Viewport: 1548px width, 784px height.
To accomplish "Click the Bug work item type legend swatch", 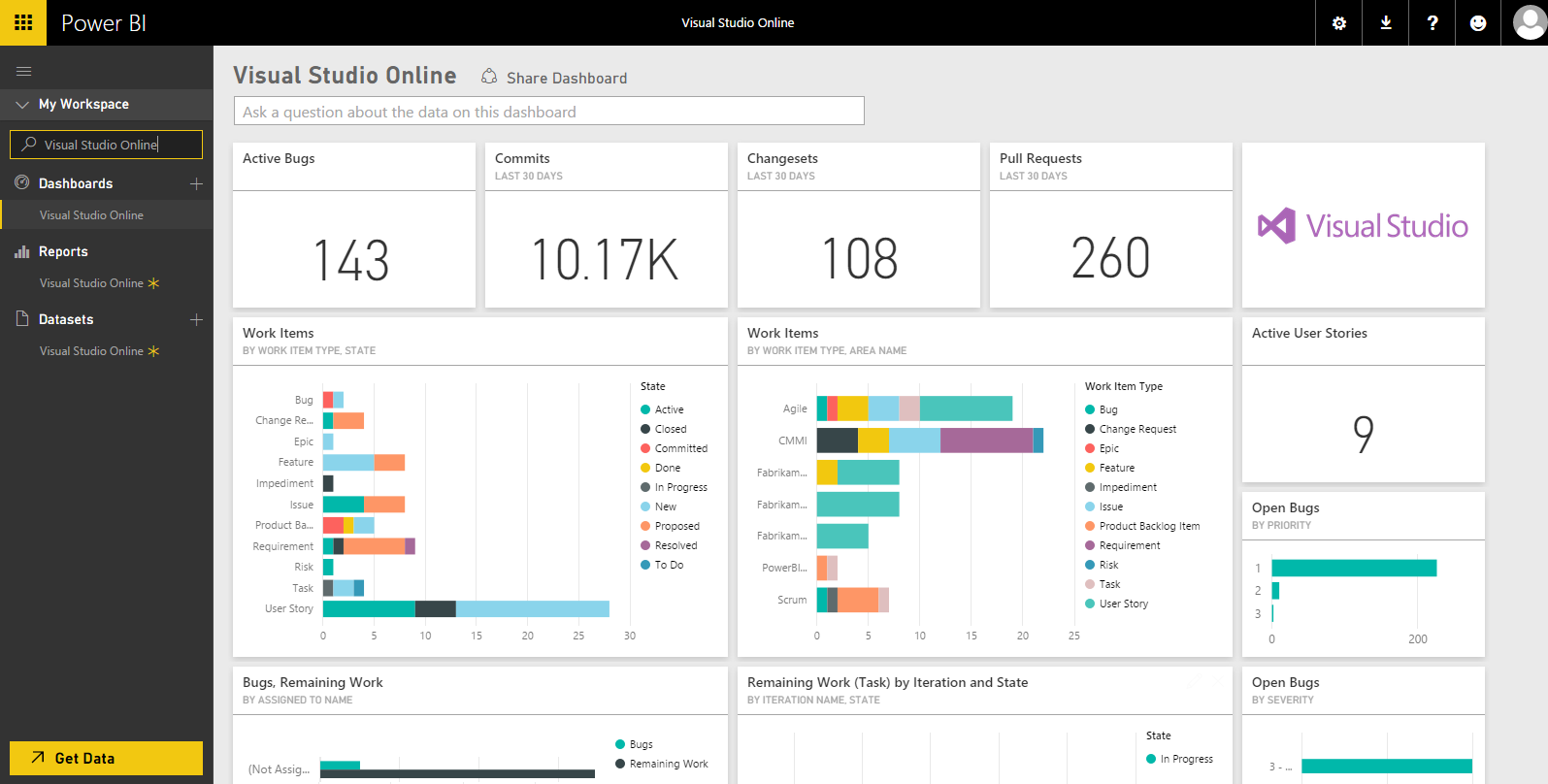I will point(1090,409).
